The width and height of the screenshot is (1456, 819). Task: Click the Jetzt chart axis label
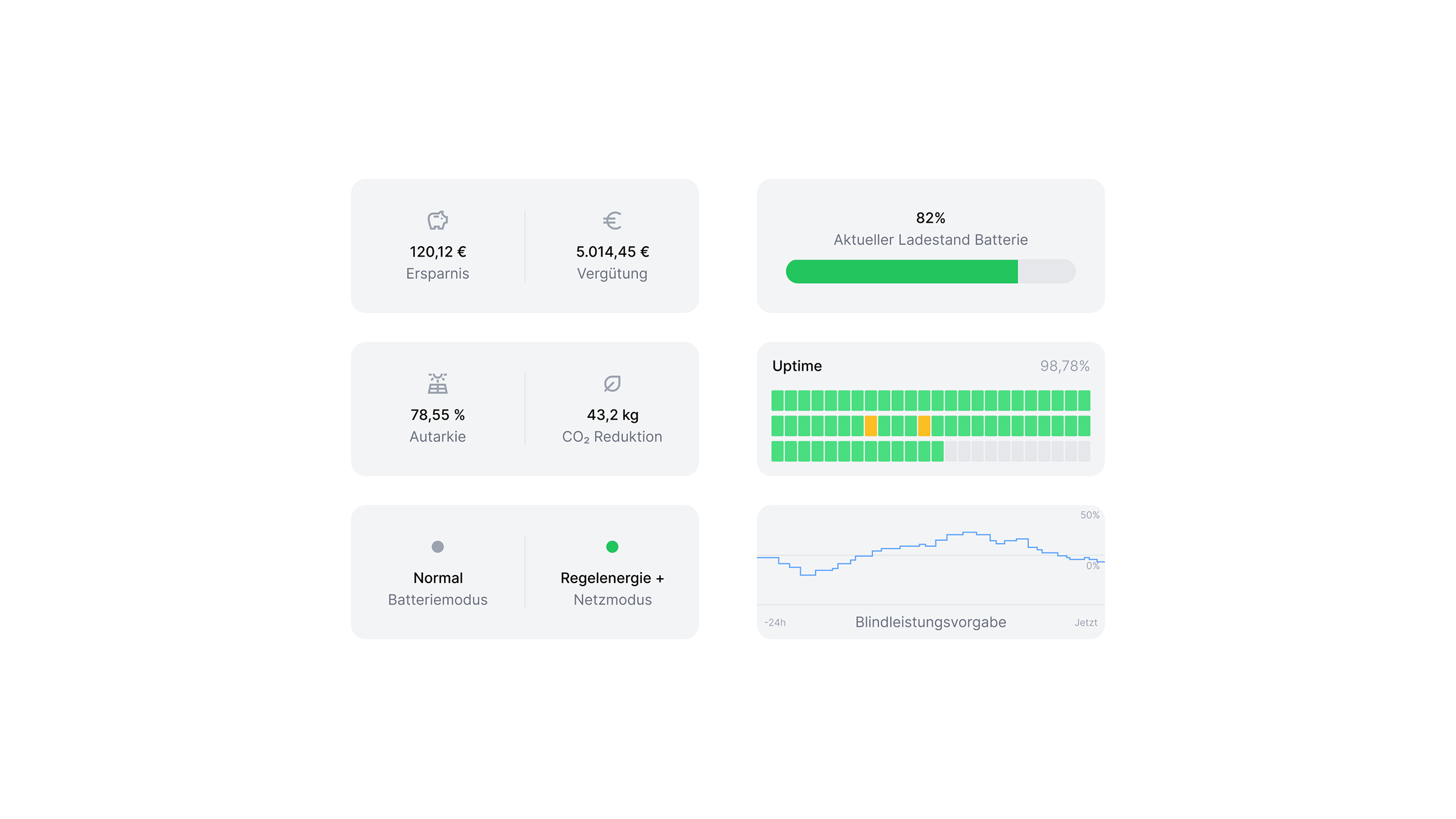(1085, 622)
